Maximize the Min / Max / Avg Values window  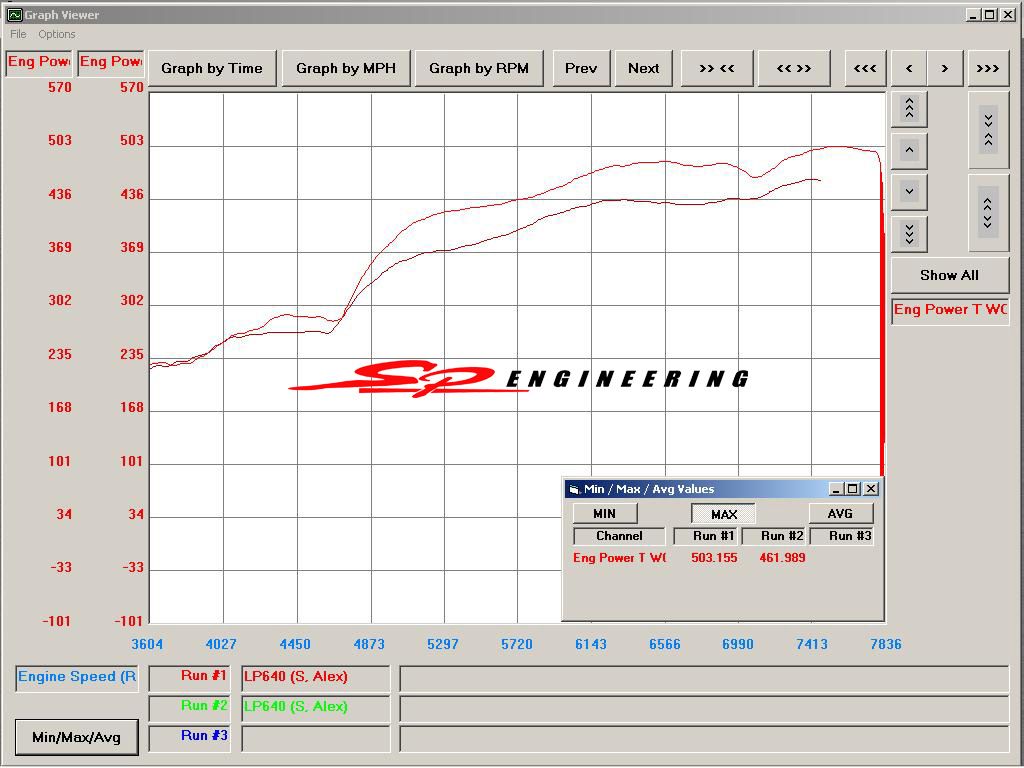pyautogui.click(x=853, y=489)
